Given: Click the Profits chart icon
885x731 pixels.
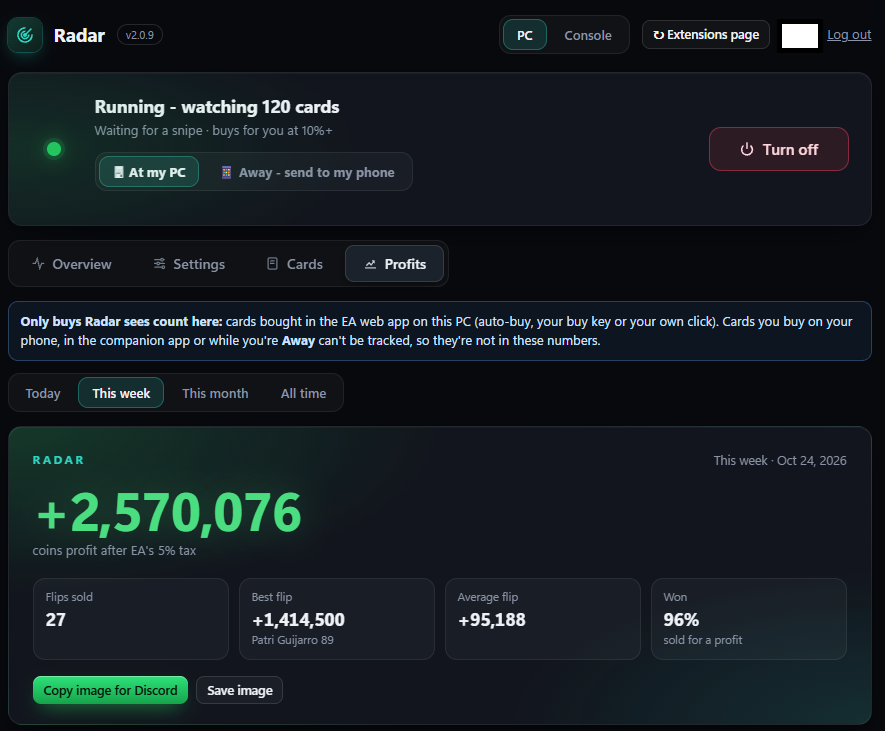Looking at the screenshot, I should pyautogui.click(x=370, y=264).
